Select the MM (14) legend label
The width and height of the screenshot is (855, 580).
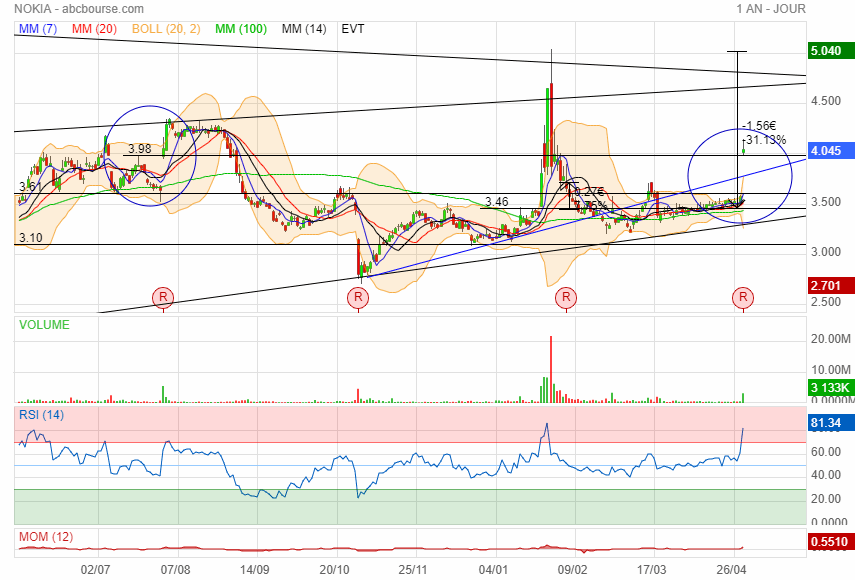pyautogui.click(x=304, y=29)
